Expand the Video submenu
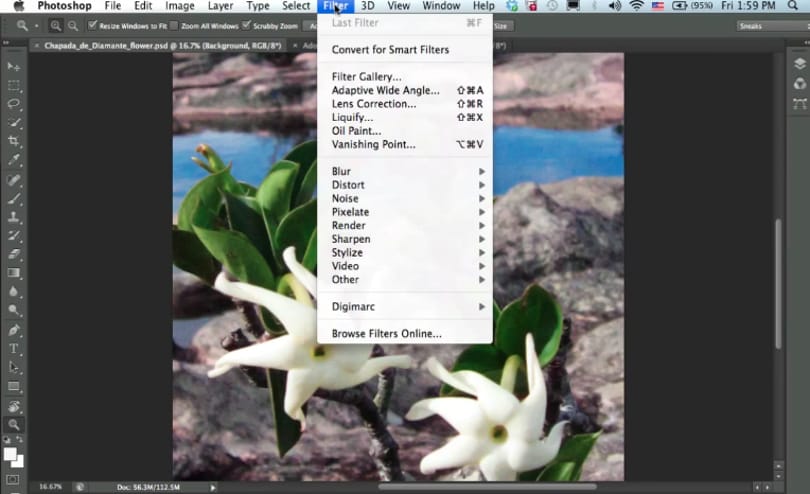 404,266
